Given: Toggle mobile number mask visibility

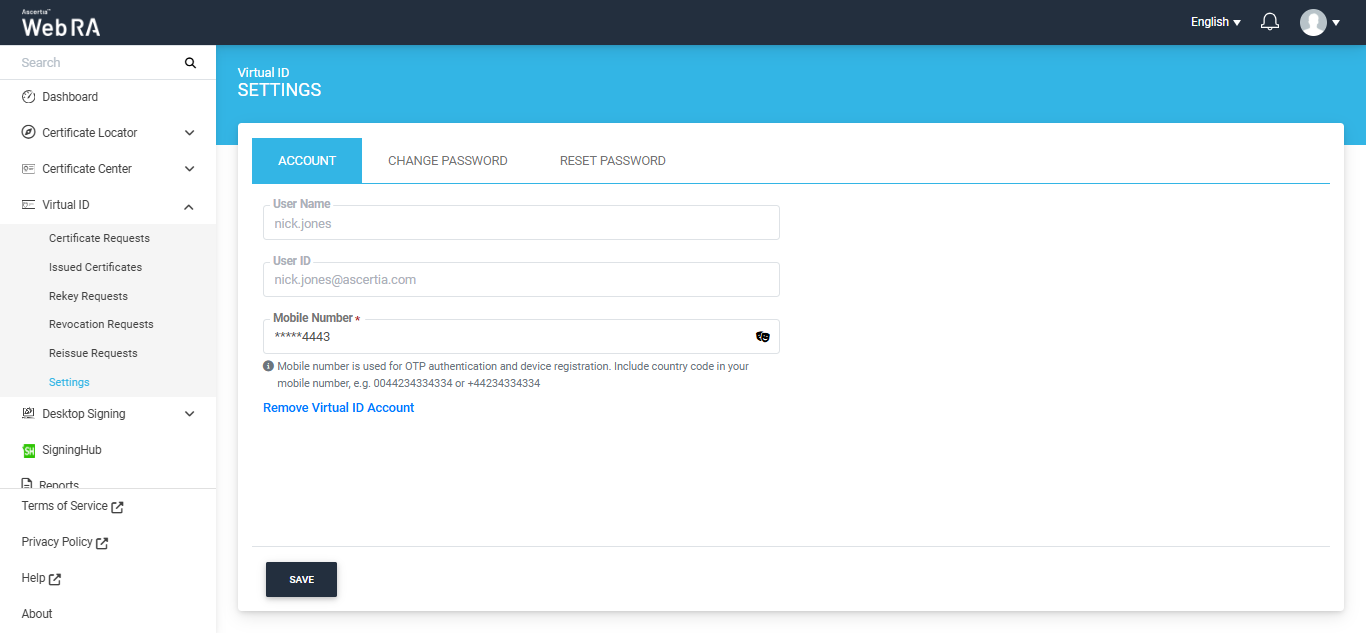Looking at the screenshot, I should click(x=762, y=337).
